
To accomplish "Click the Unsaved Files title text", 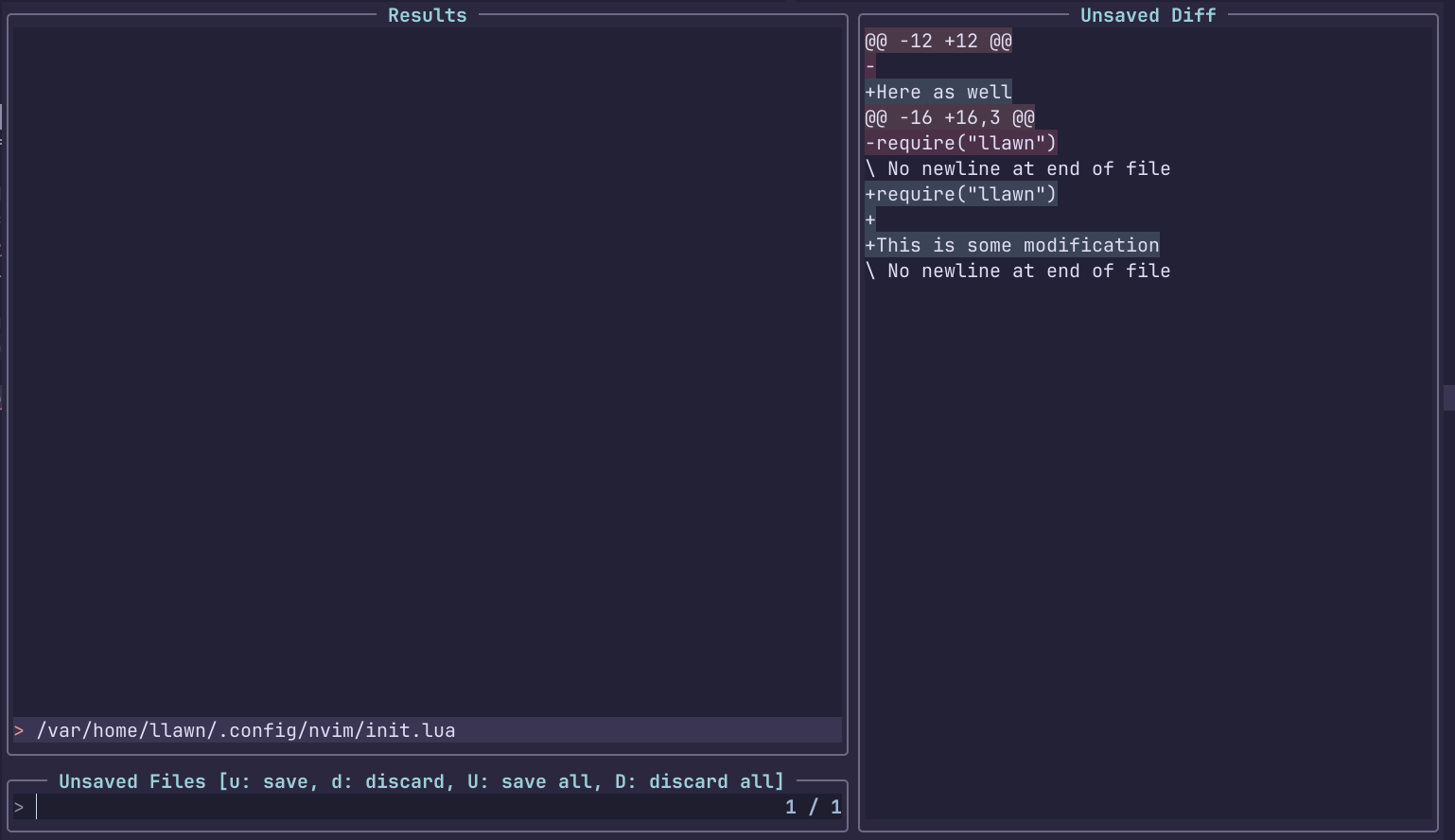I will coord(131,781).
